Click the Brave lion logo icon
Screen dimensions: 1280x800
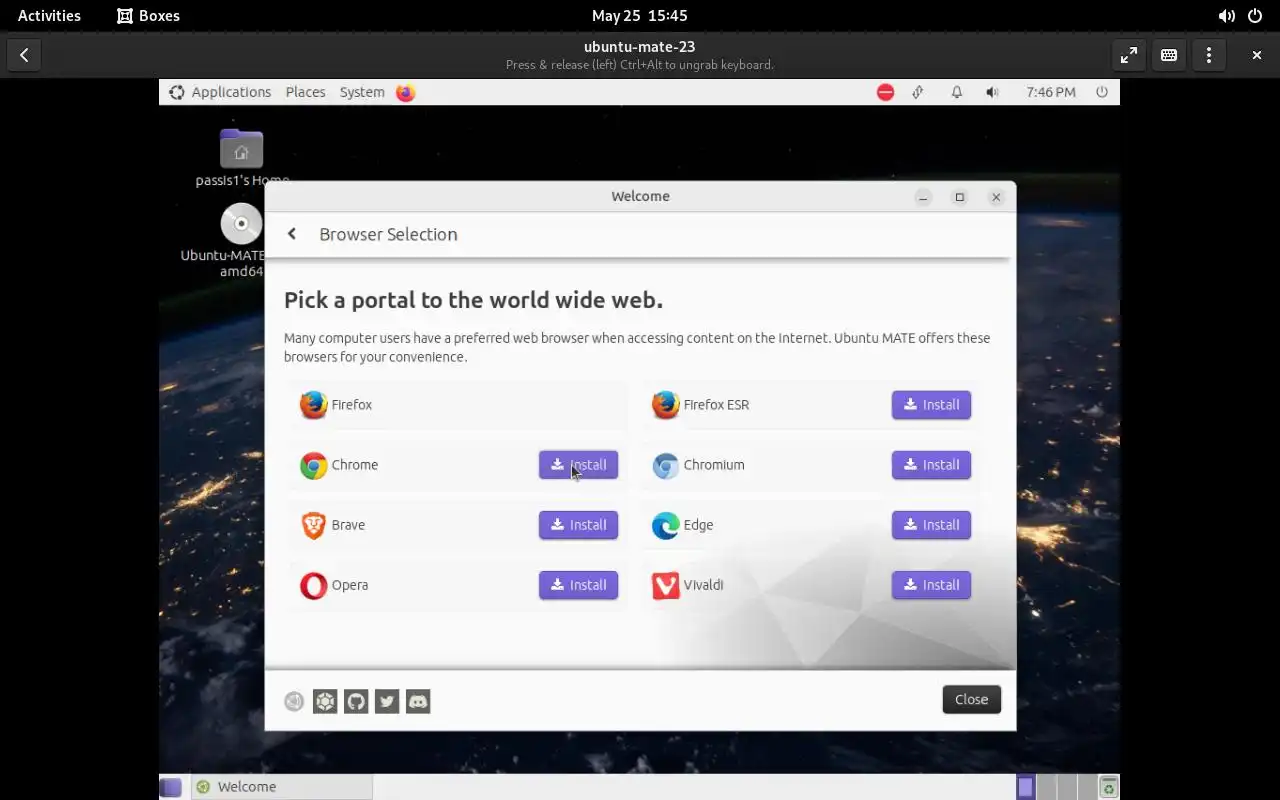313,525
